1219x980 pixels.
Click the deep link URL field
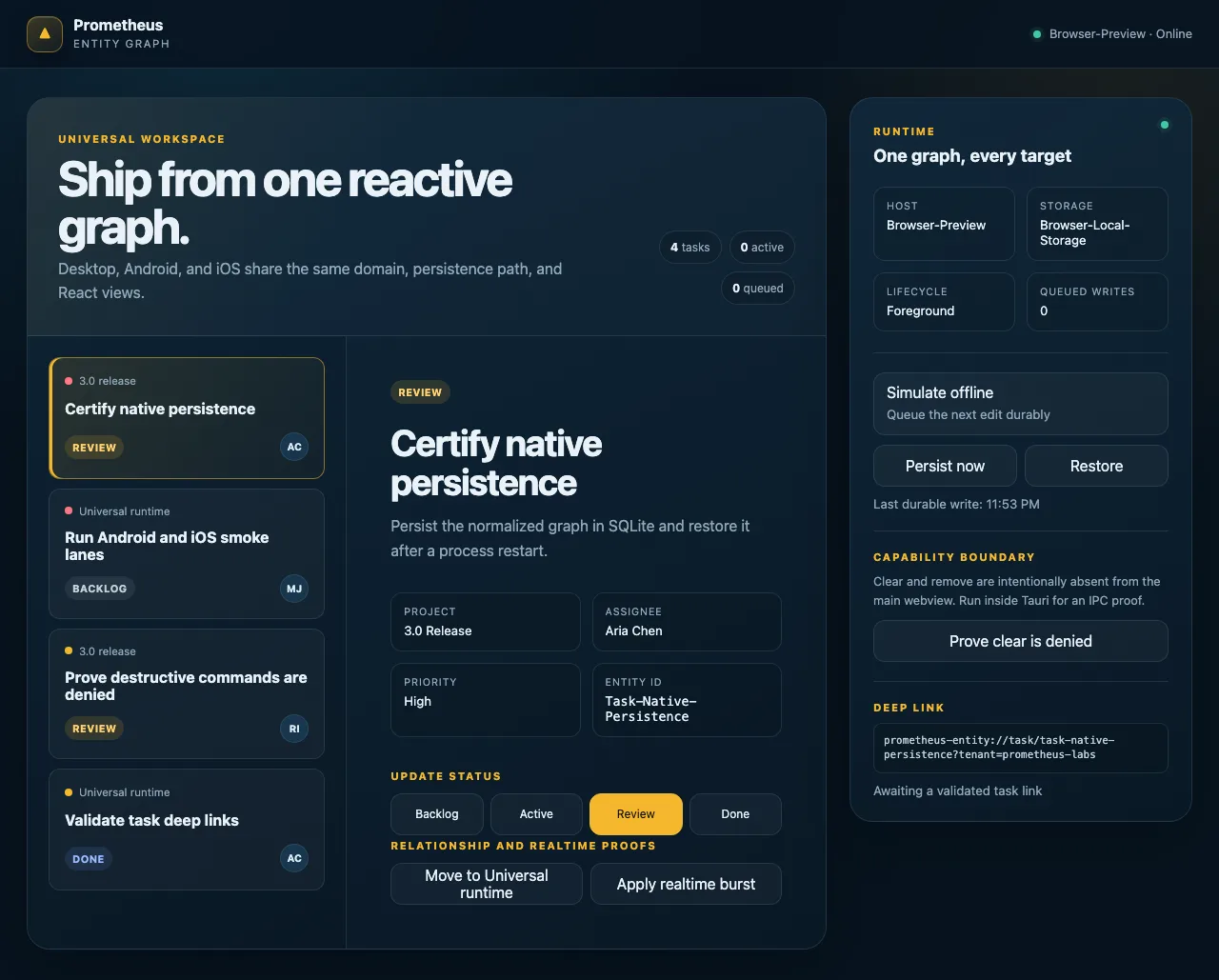(1021, 748)
